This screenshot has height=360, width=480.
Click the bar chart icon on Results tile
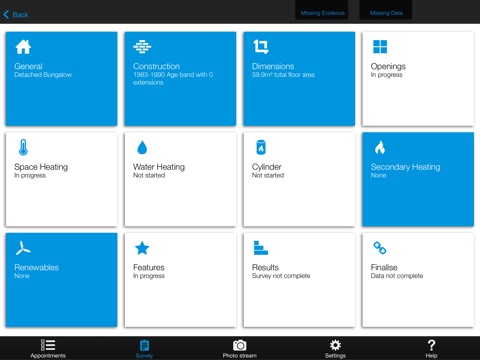(x=261, y=248)
